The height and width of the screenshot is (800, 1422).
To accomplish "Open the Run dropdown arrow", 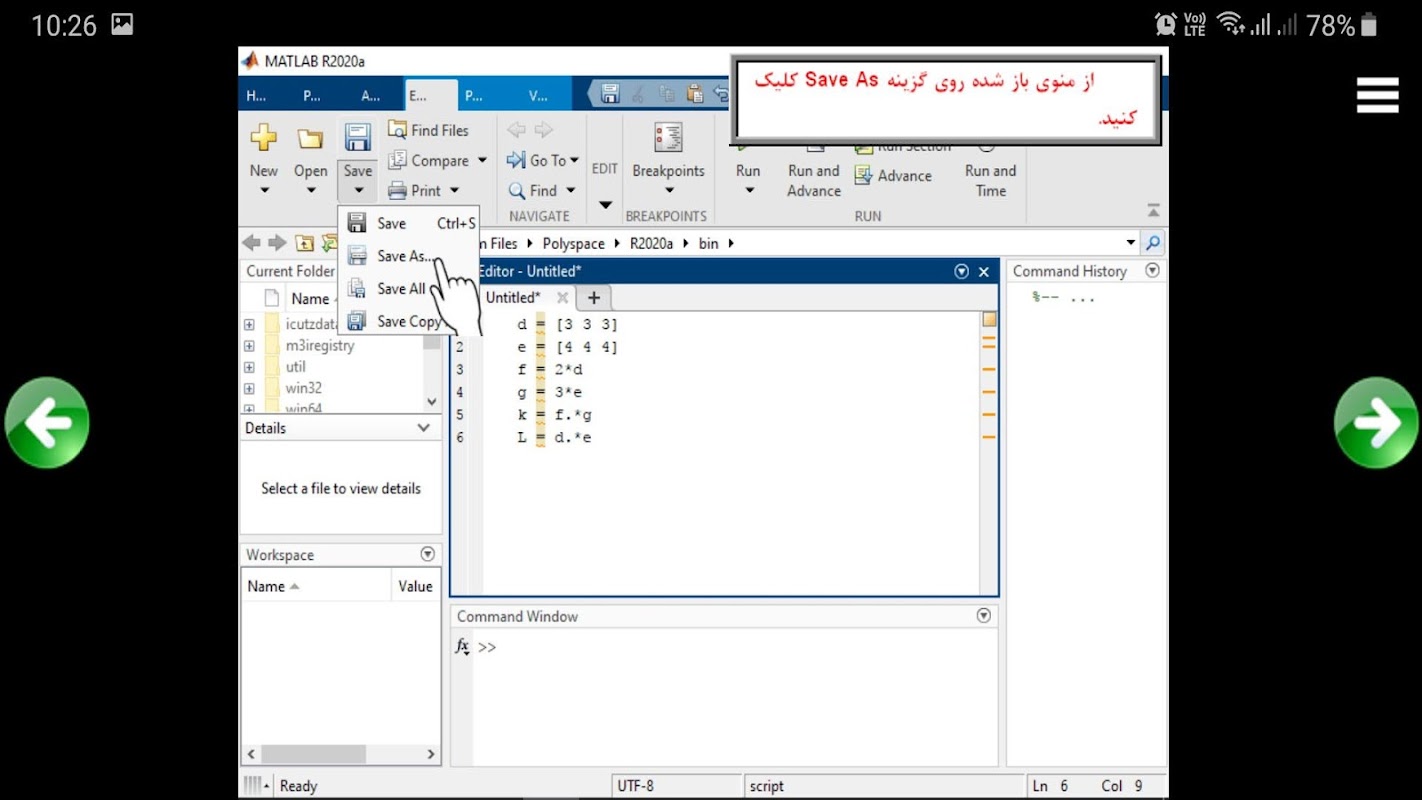I will [749, 190].
